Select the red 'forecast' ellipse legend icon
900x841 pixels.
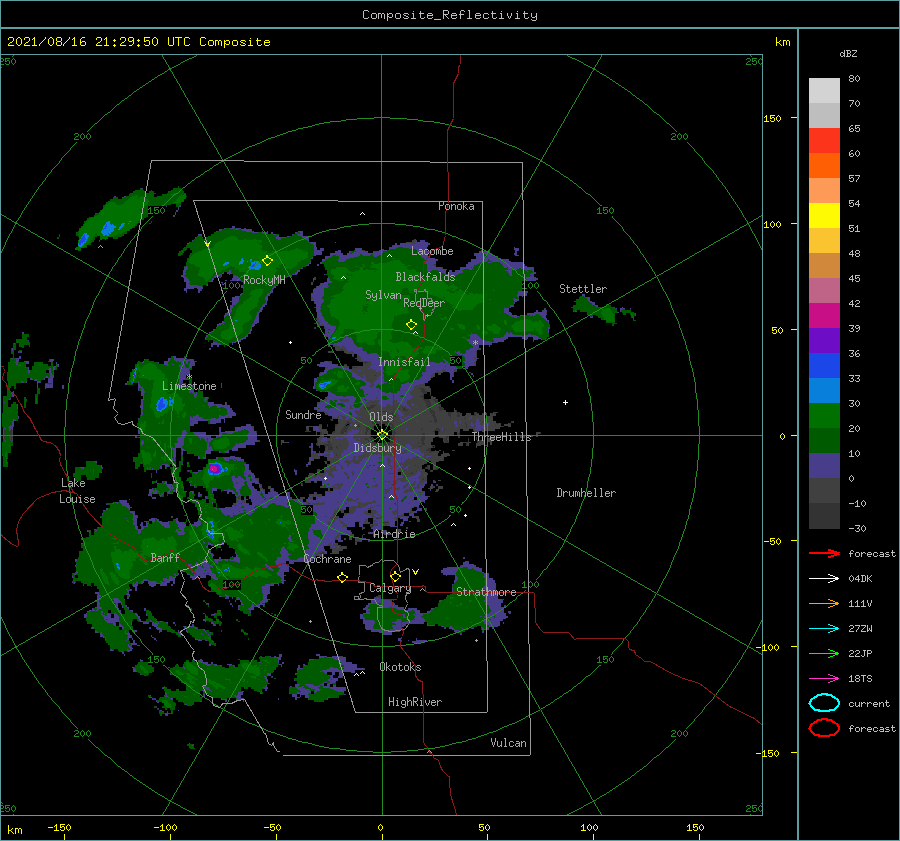824,728
